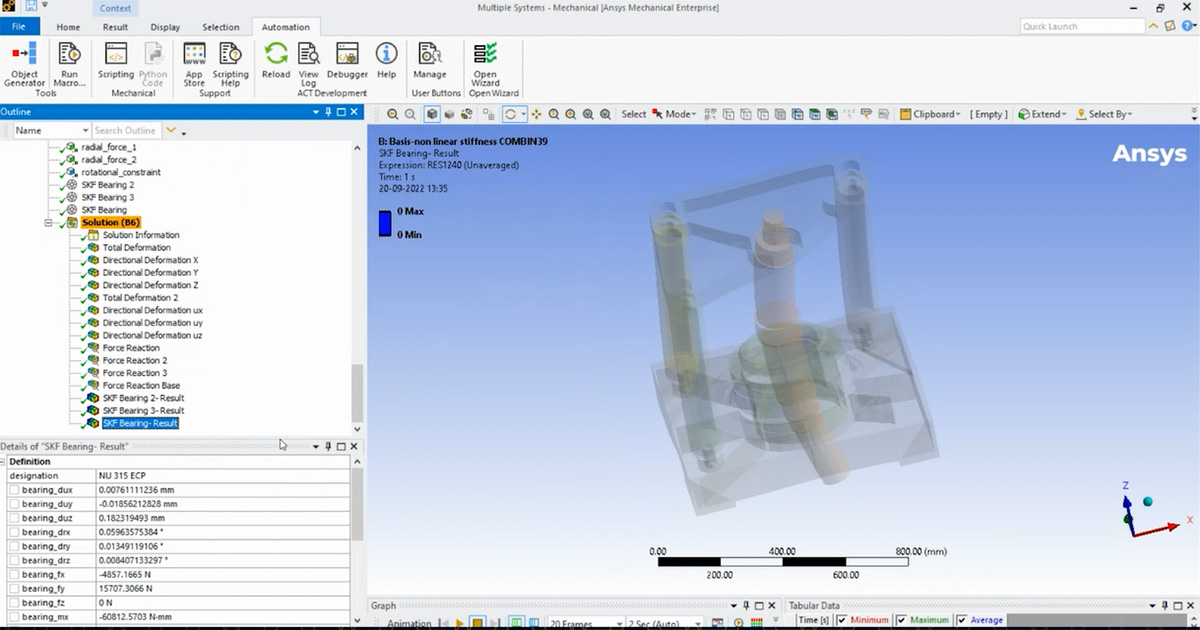This screenshot has height=630, width=1200.
Task: Switch to the Result ribbon tab
Action: click(x=115, y=27)
